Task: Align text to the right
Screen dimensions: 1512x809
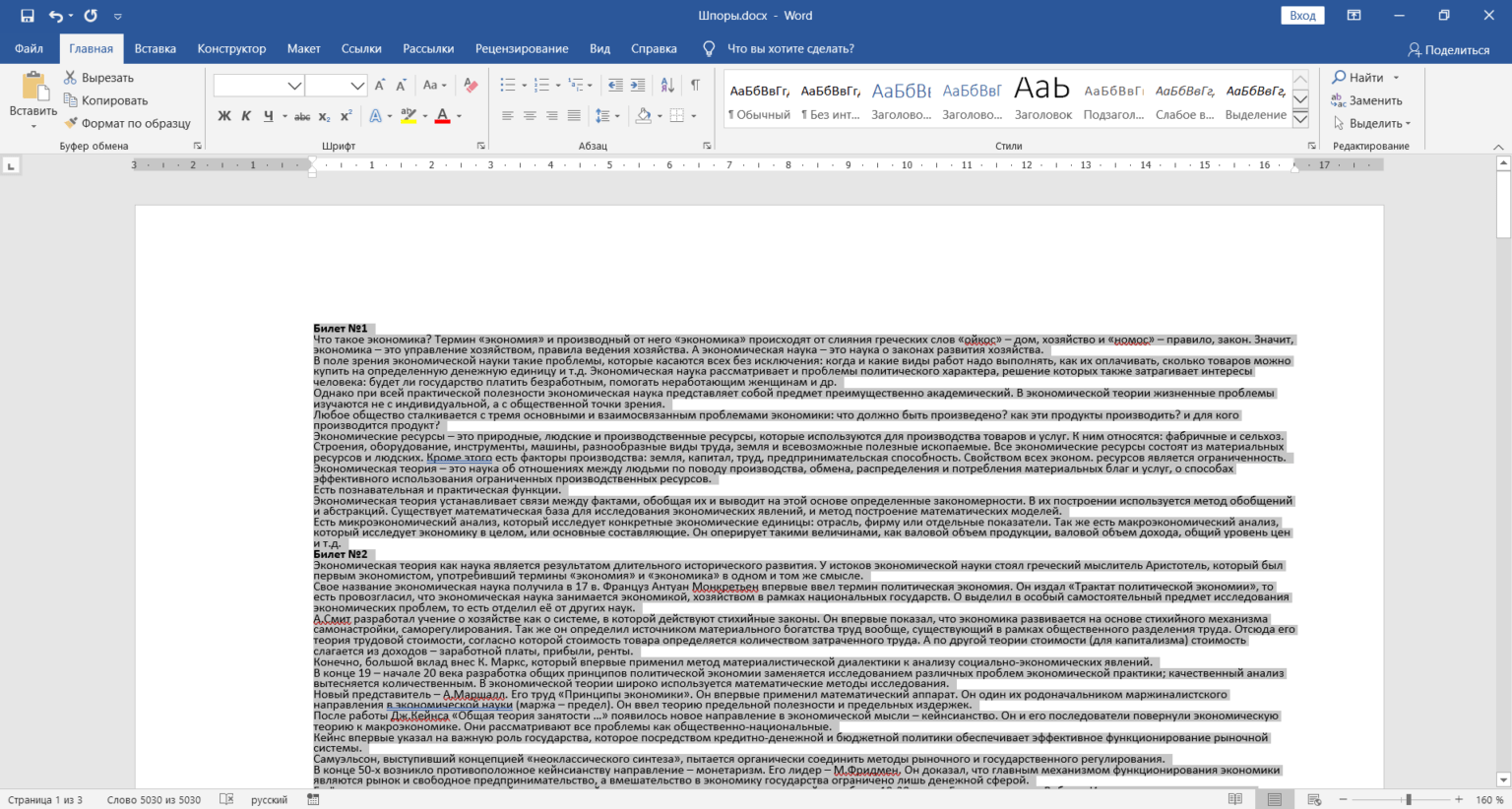Action: (x=551, y=116)
